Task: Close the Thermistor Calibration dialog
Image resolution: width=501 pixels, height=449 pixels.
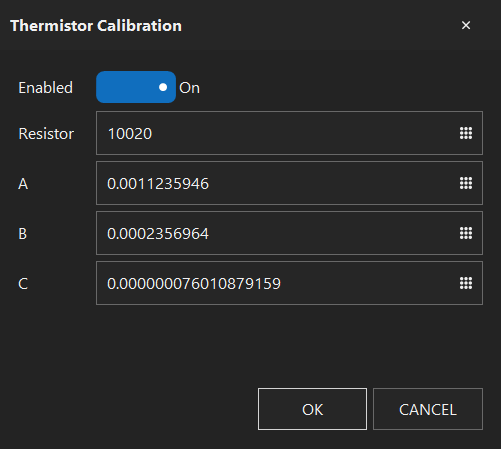Action: [x=466, y=25]
